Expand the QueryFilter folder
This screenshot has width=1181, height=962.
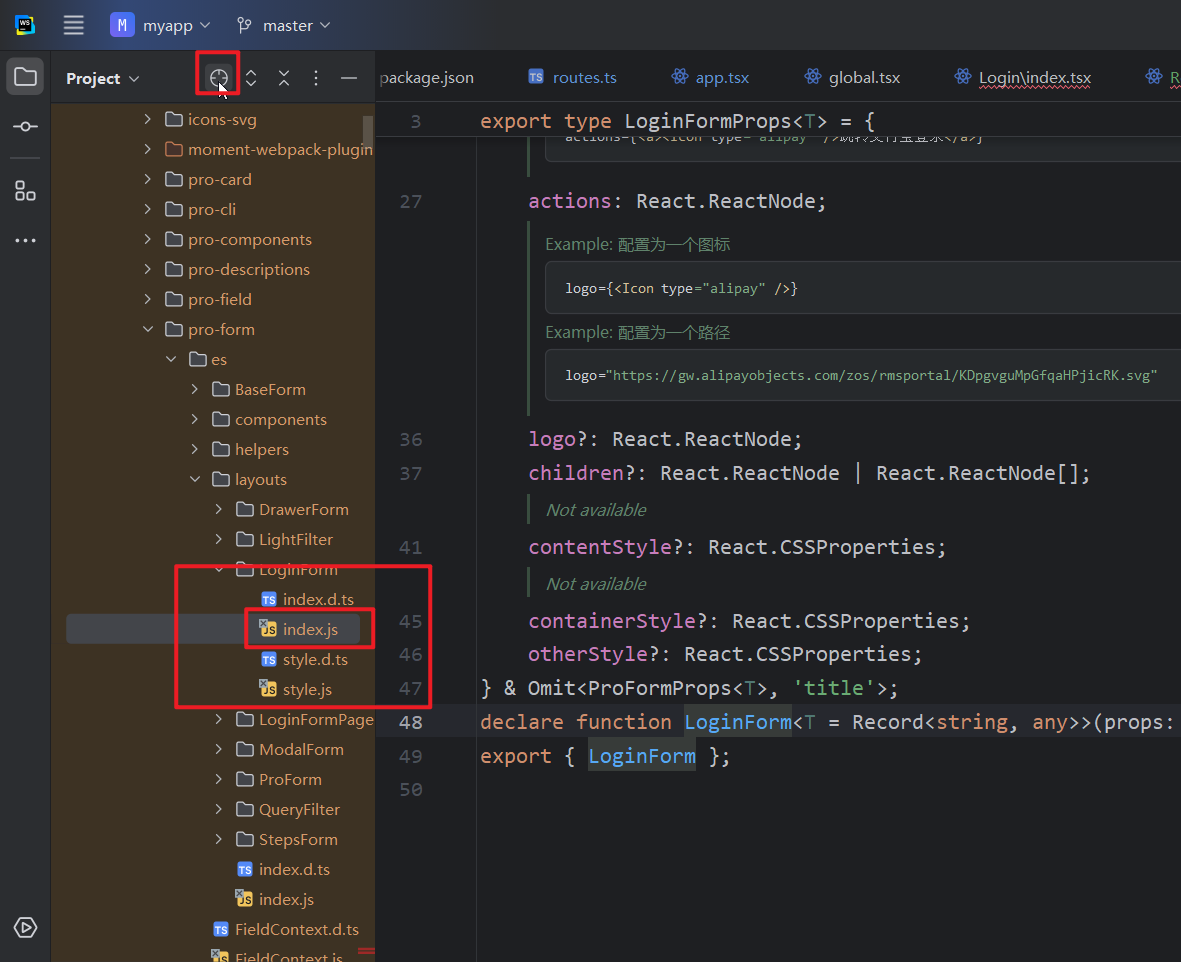[x=218, y=809]
